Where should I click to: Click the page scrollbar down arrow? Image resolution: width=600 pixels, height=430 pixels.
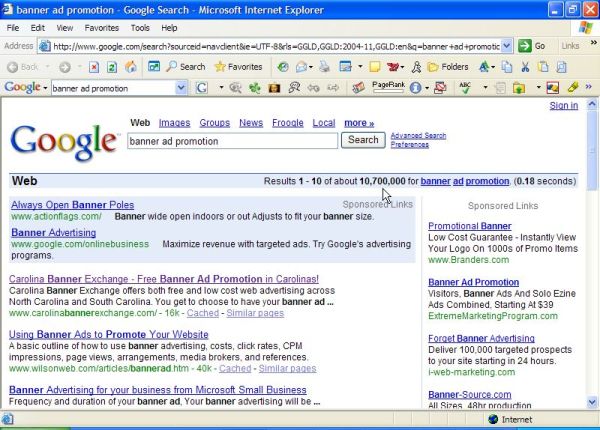592,402
